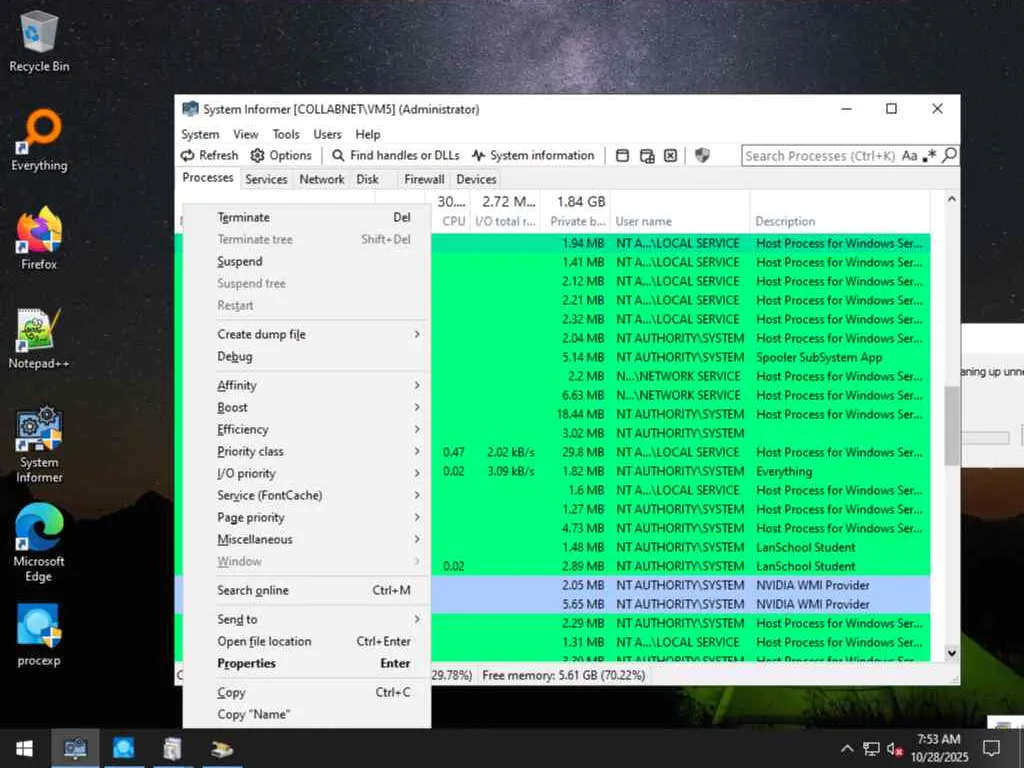Click the User name column header
The height and width of the screenshot is (768, 1024).
pos(680,211)
